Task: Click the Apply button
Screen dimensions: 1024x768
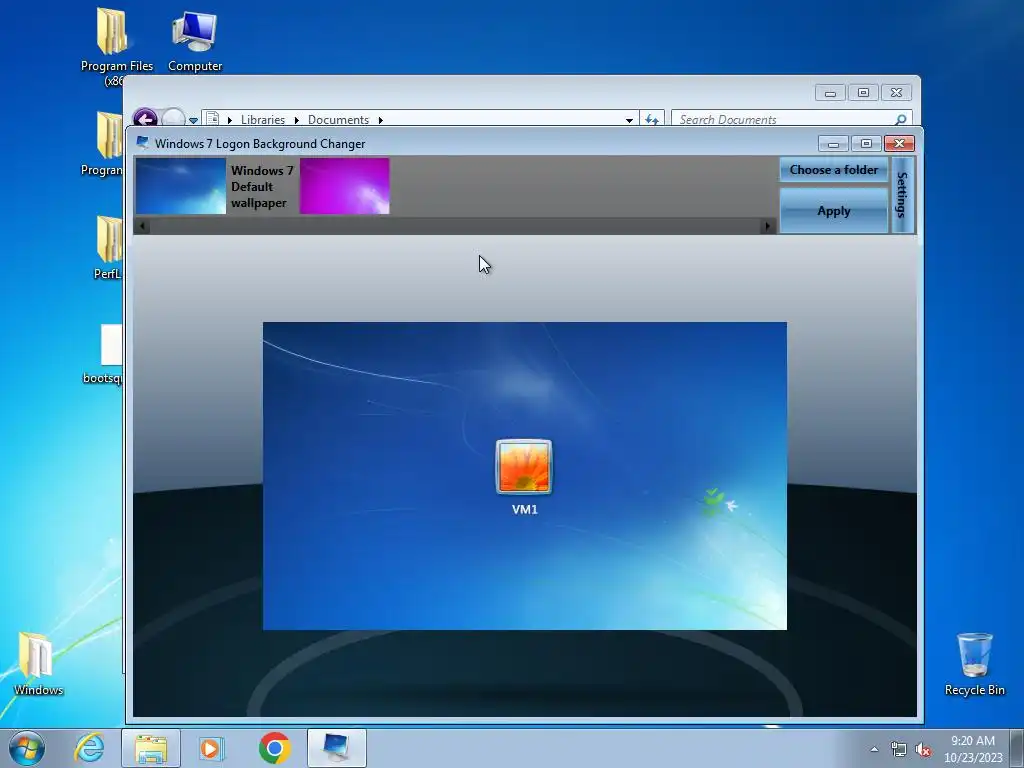Action: [833, 211]
